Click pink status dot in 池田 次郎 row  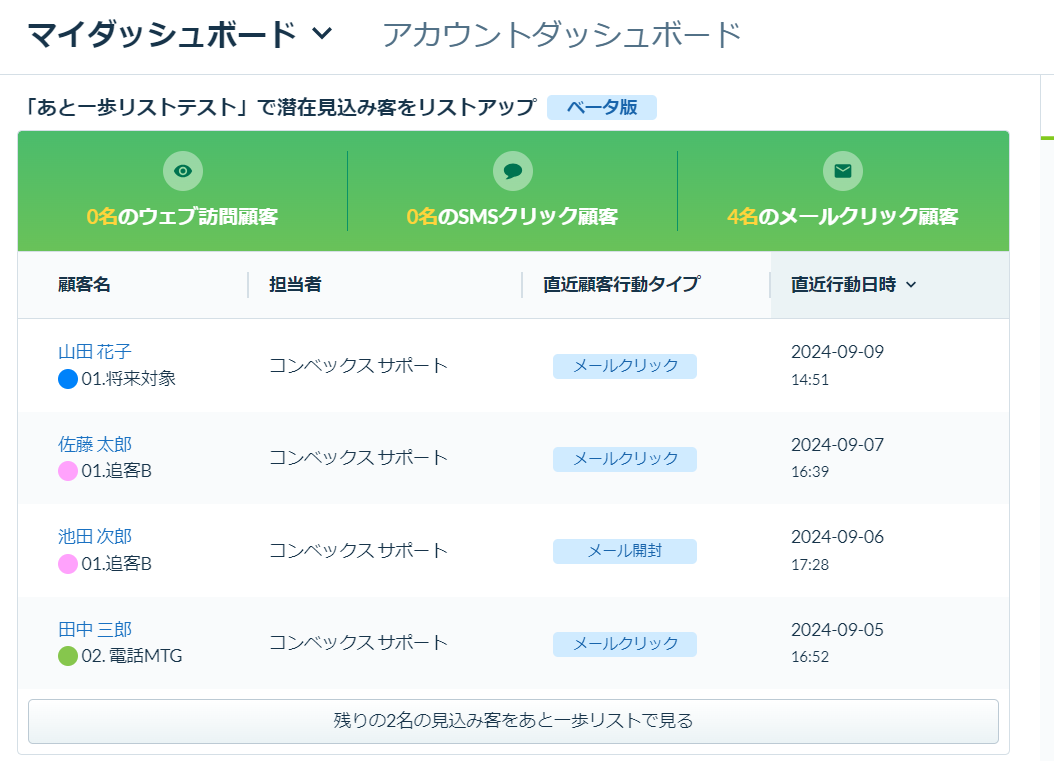point(68,564)
